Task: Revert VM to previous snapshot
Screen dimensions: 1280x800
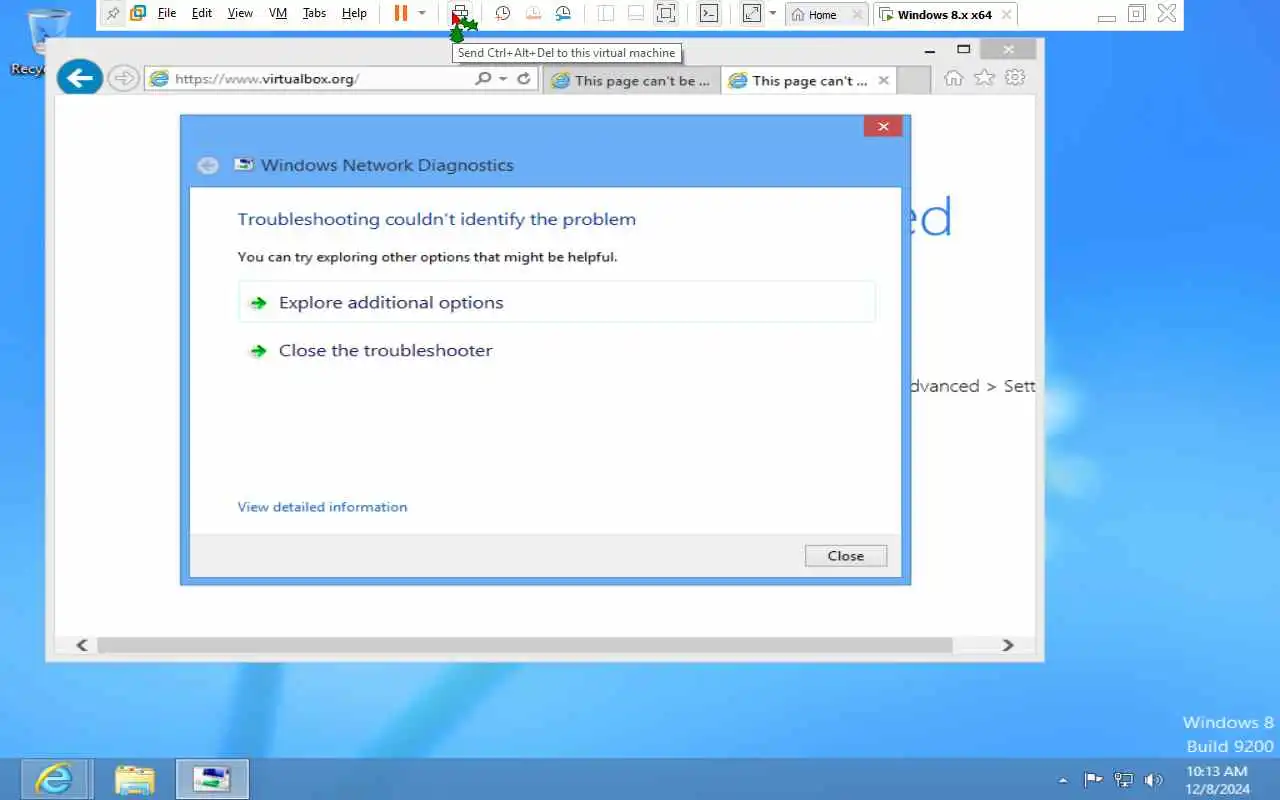Action: coord(533,14)
